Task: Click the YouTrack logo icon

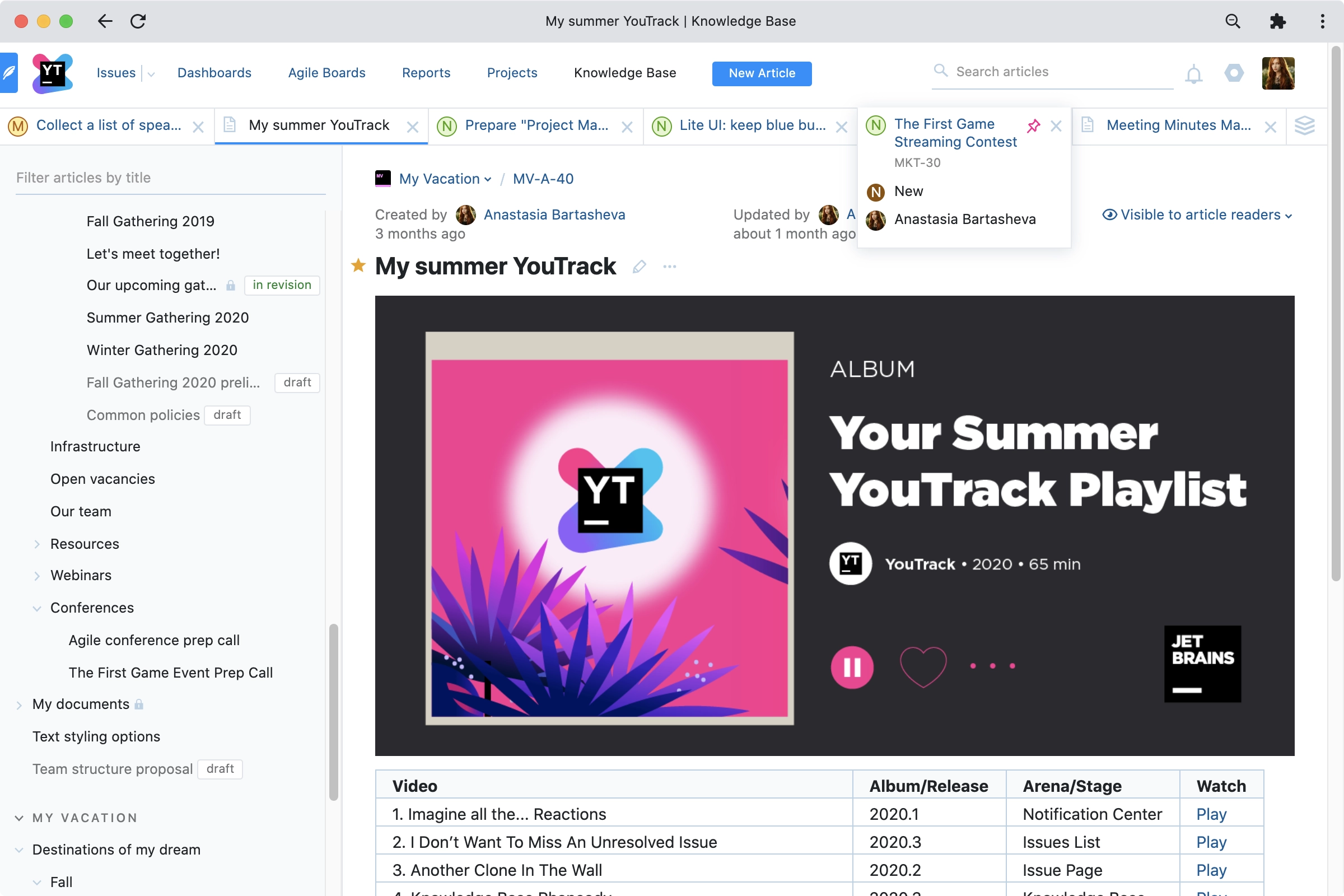Action: [x=52, y=73]
